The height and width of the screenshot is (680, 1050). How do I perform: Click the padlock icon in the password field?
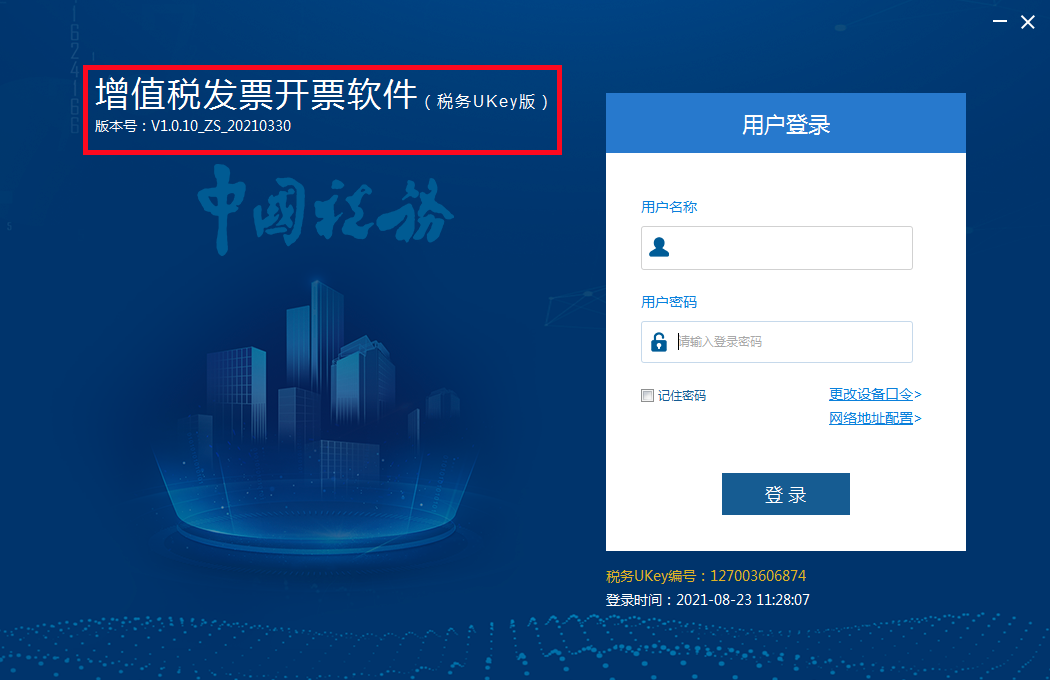pyautogui.click(x=659, y=342)
